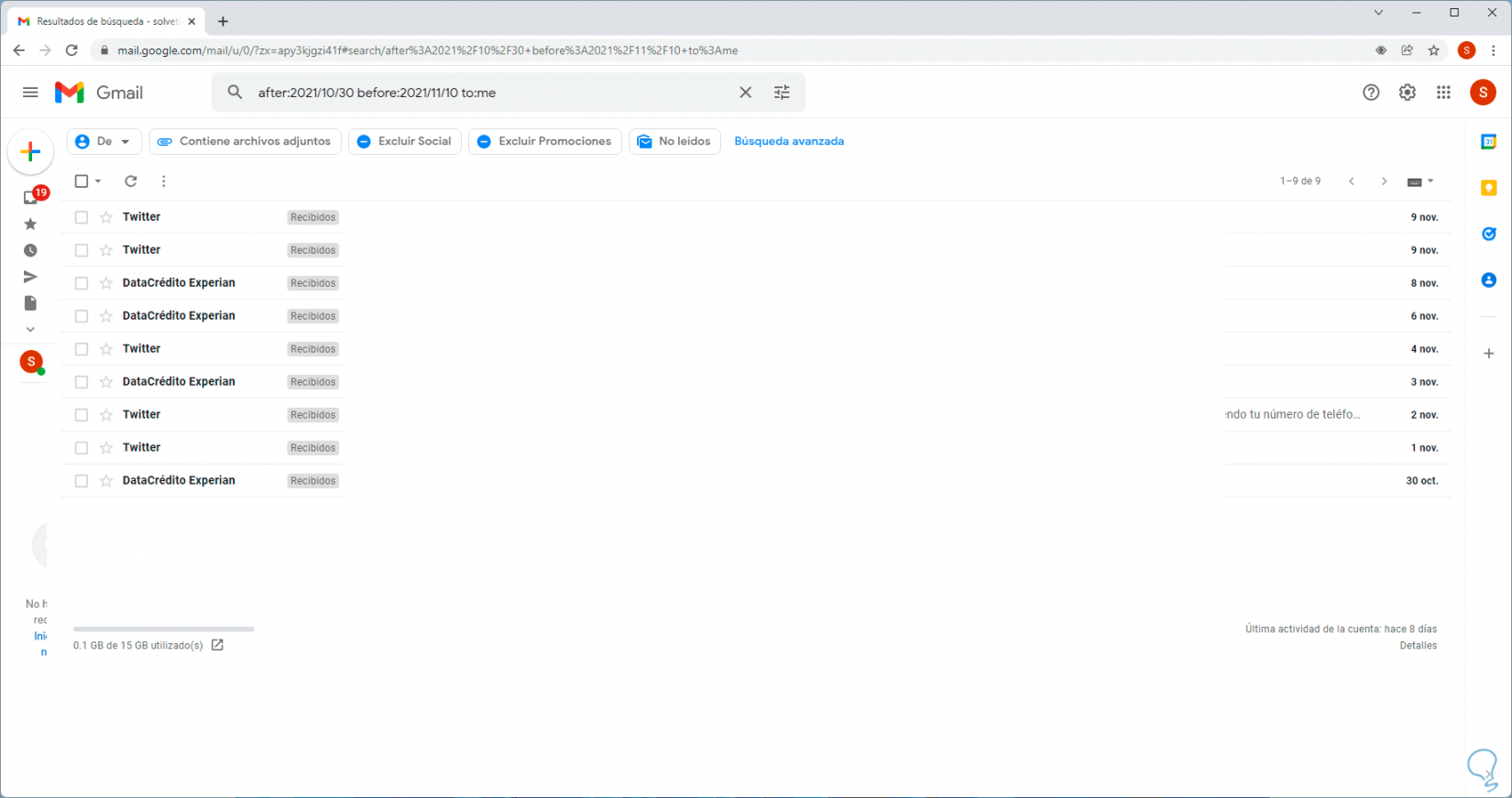
Task: Open the input tools keyboard dropdown
Action: coord(1420,181)
